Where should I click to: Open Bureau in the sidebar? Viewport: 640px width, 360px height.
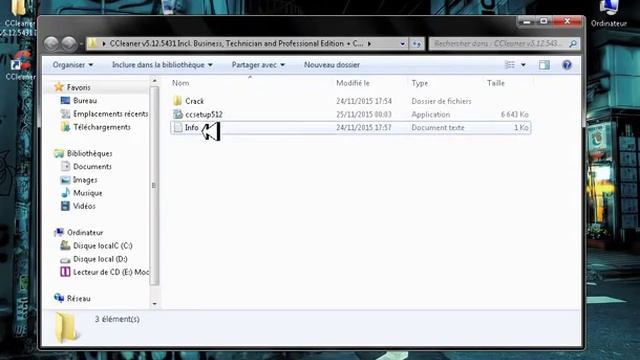tap(85, 100)
